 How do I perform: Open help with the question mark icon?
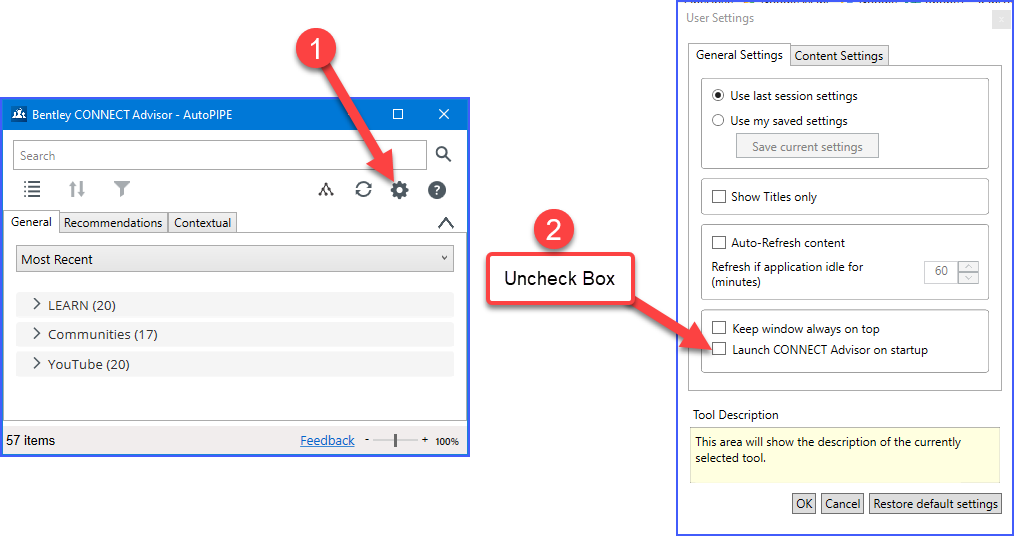point(437,190)
